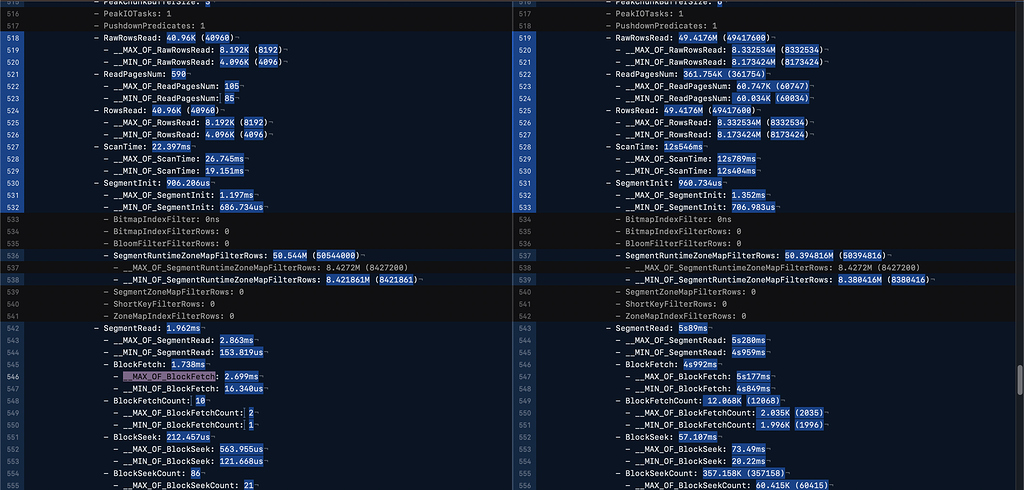This screenshot has width=1024, height=490.
Task: Select SegmentRuntimeZoneMapFilterRows value 50.544M
Action: click(x=290, y=255)
